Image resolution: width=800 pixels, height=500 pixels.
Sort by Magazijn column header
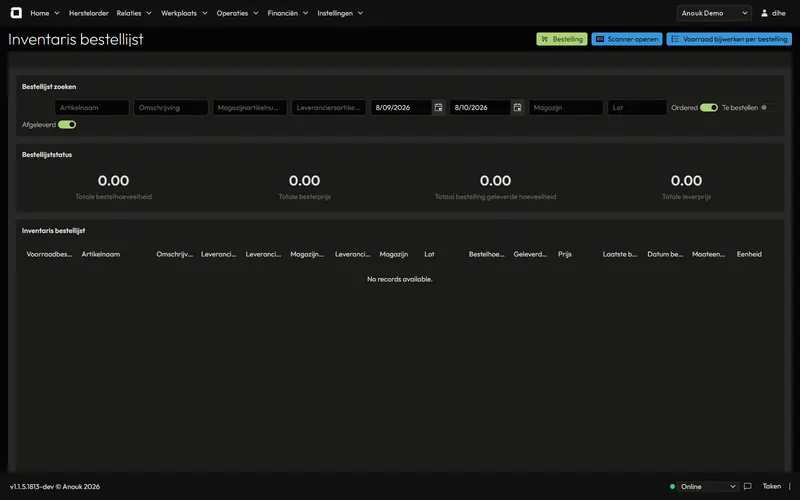[393, 254]
